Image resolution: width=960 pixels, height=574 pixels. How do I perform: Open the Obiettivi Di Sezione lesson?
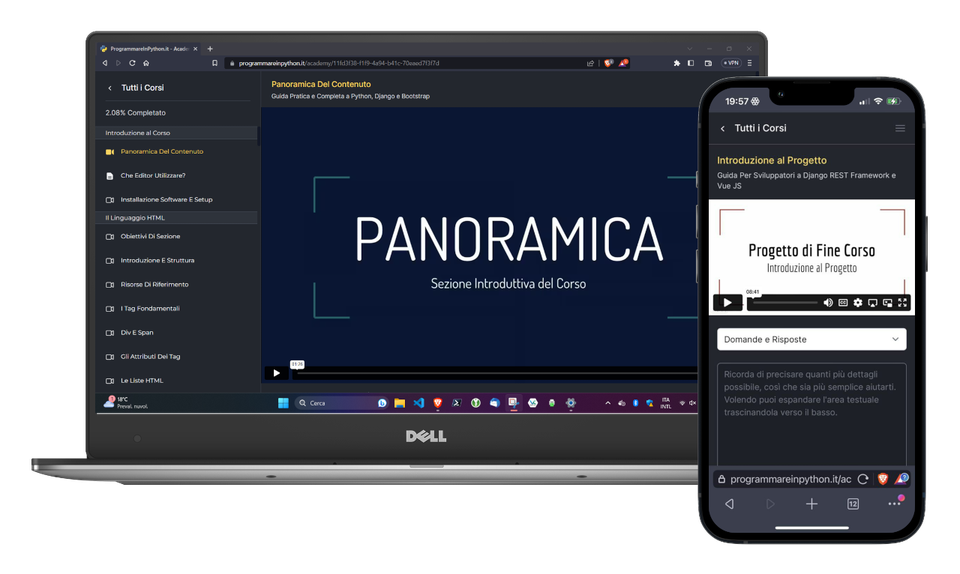[150, 236]
